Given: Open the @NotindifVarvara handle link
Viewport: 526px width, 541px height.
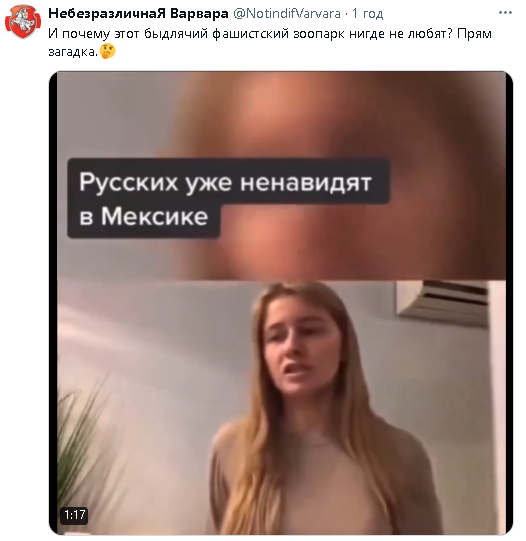Looking at the screenshot, I should (287, 13).
